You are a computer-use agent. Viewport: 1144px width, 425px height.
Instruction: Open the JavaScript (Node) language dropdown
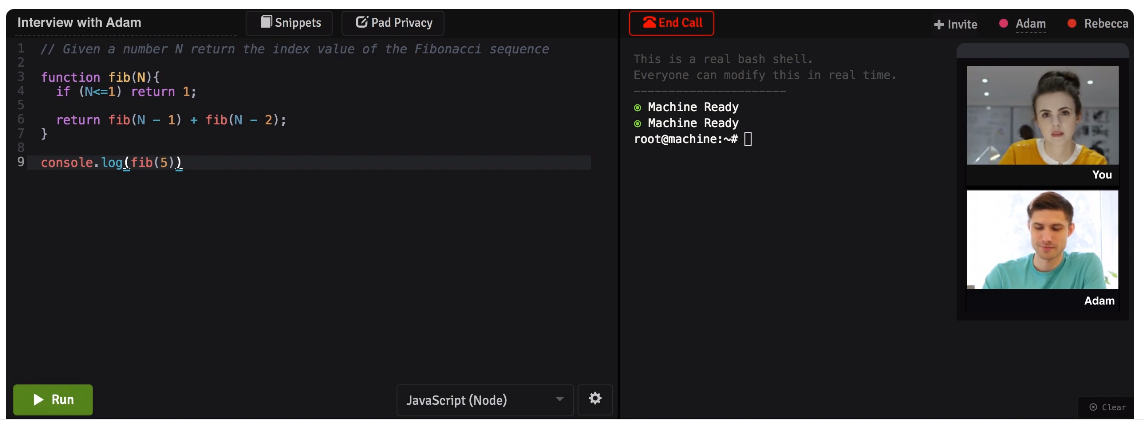tap(484, 399)
